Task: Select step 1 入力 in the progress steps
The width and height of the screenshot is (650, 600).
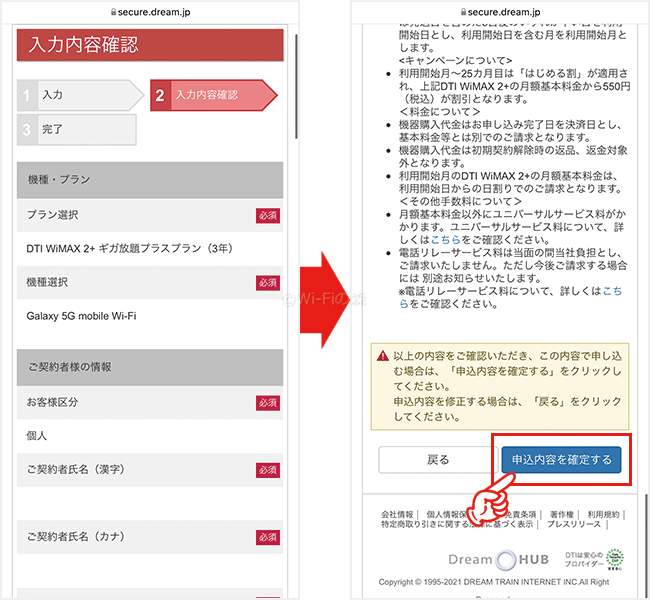Action: coord(80,95)
